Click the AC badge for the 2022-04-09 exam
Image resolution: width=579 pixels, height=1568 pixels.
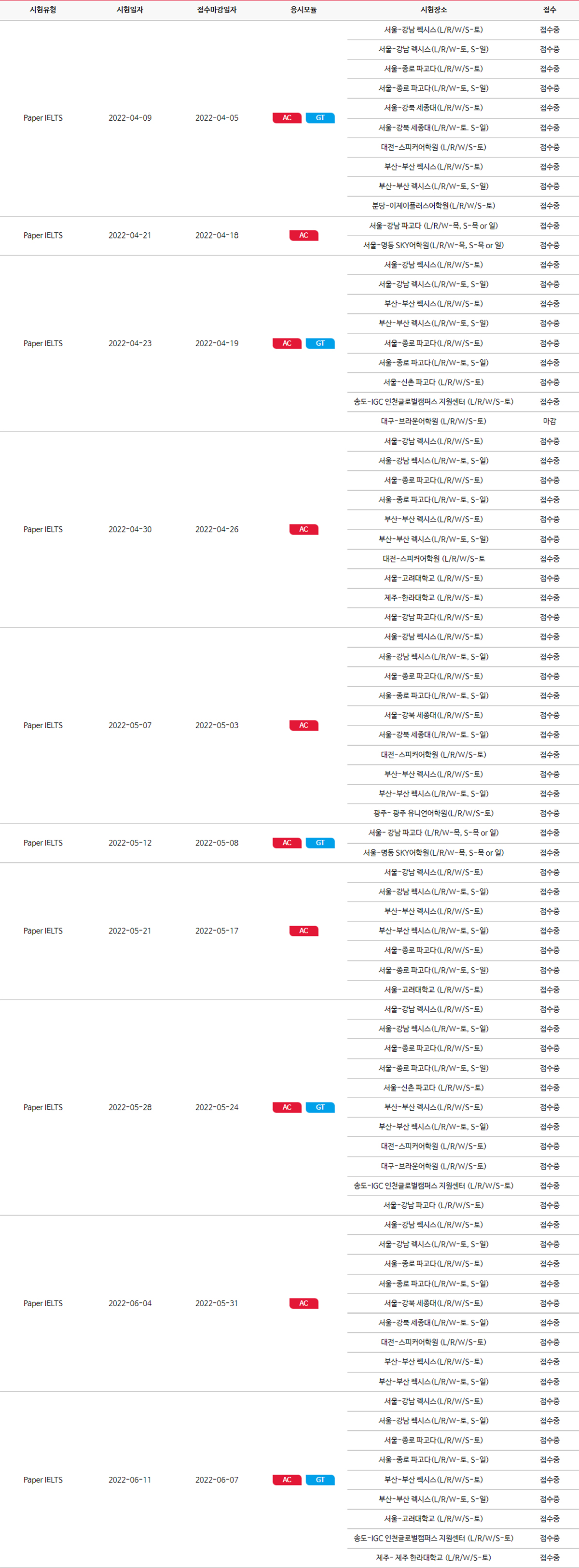pos(287,118)
